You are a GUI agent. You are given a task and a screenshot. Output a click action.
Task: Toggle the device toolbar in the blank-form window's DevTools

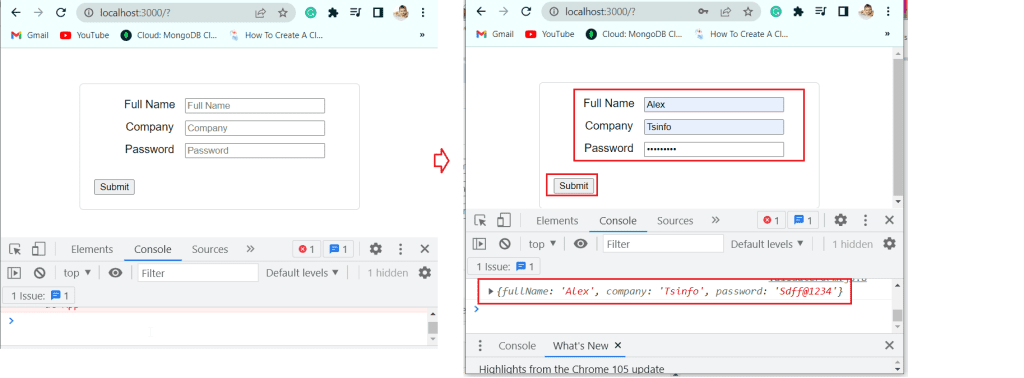39,249
